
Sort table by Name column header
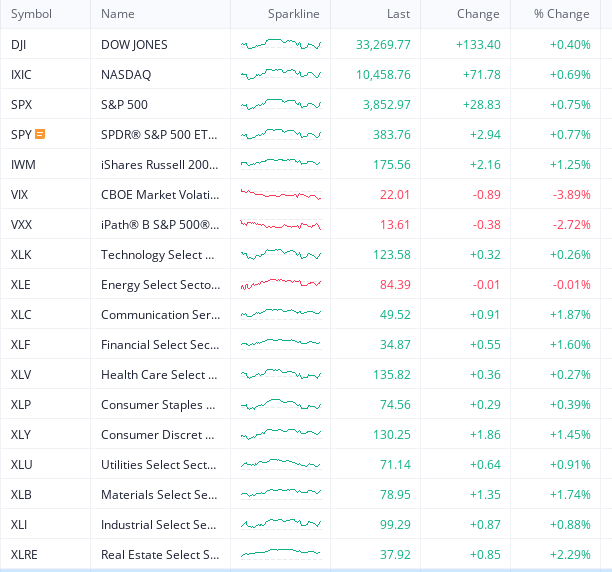[x=117, y=14]
